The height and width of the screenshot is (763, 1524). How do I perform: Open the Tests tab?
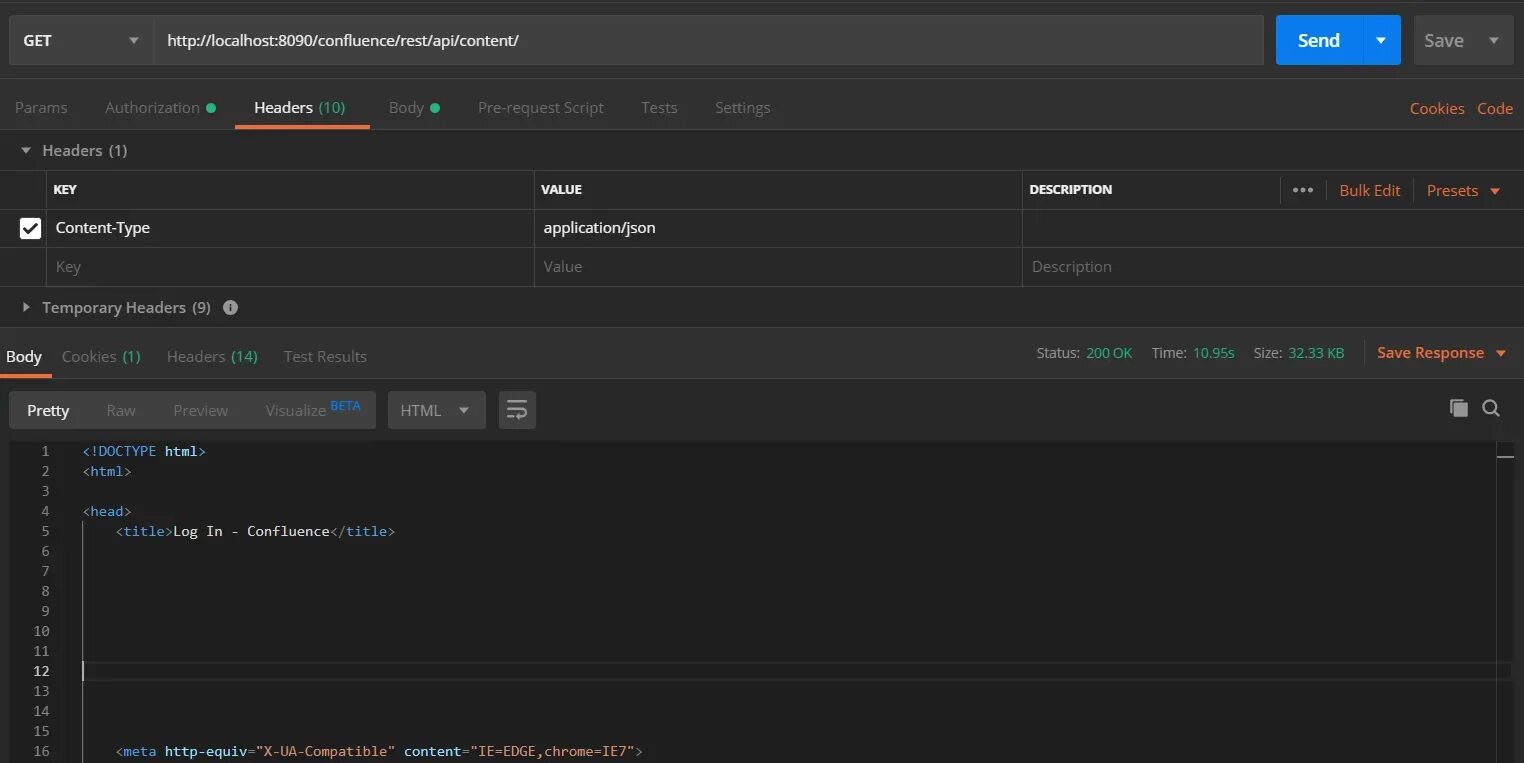[659, 107]
